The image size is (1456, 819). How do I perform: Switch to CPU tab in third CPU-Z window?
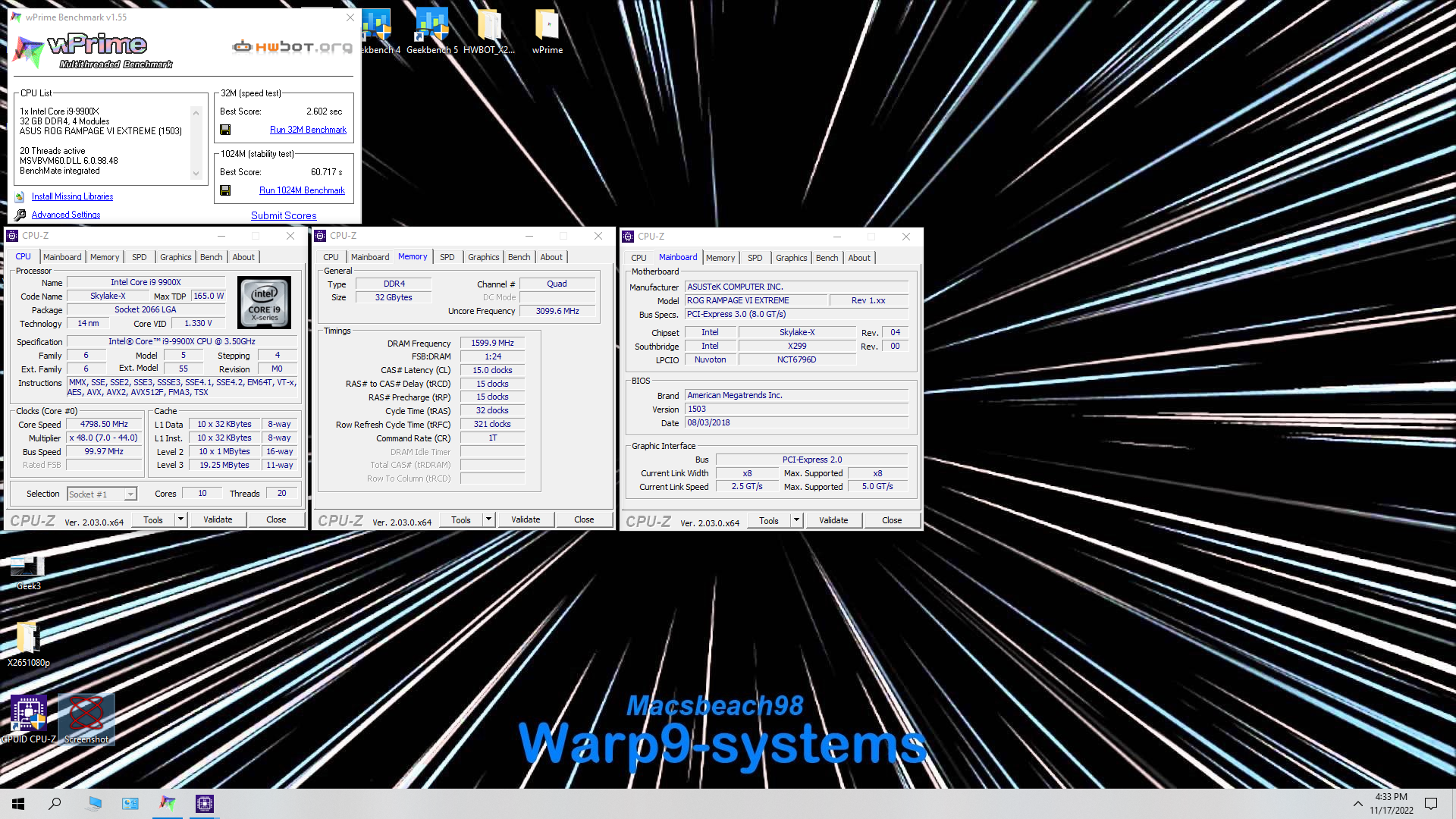pyautogui.click(x=639, y=258)
